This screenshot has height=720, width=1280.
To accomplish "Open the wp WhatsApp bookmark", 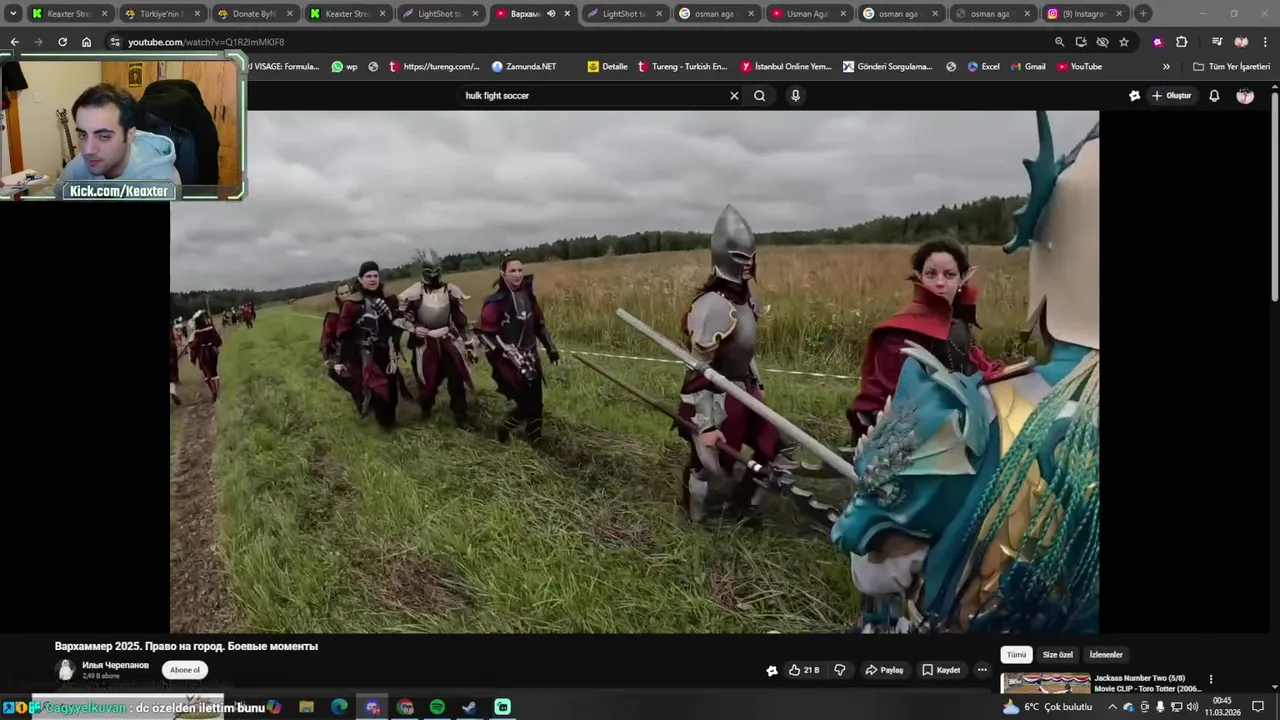I will pos(345,67).
